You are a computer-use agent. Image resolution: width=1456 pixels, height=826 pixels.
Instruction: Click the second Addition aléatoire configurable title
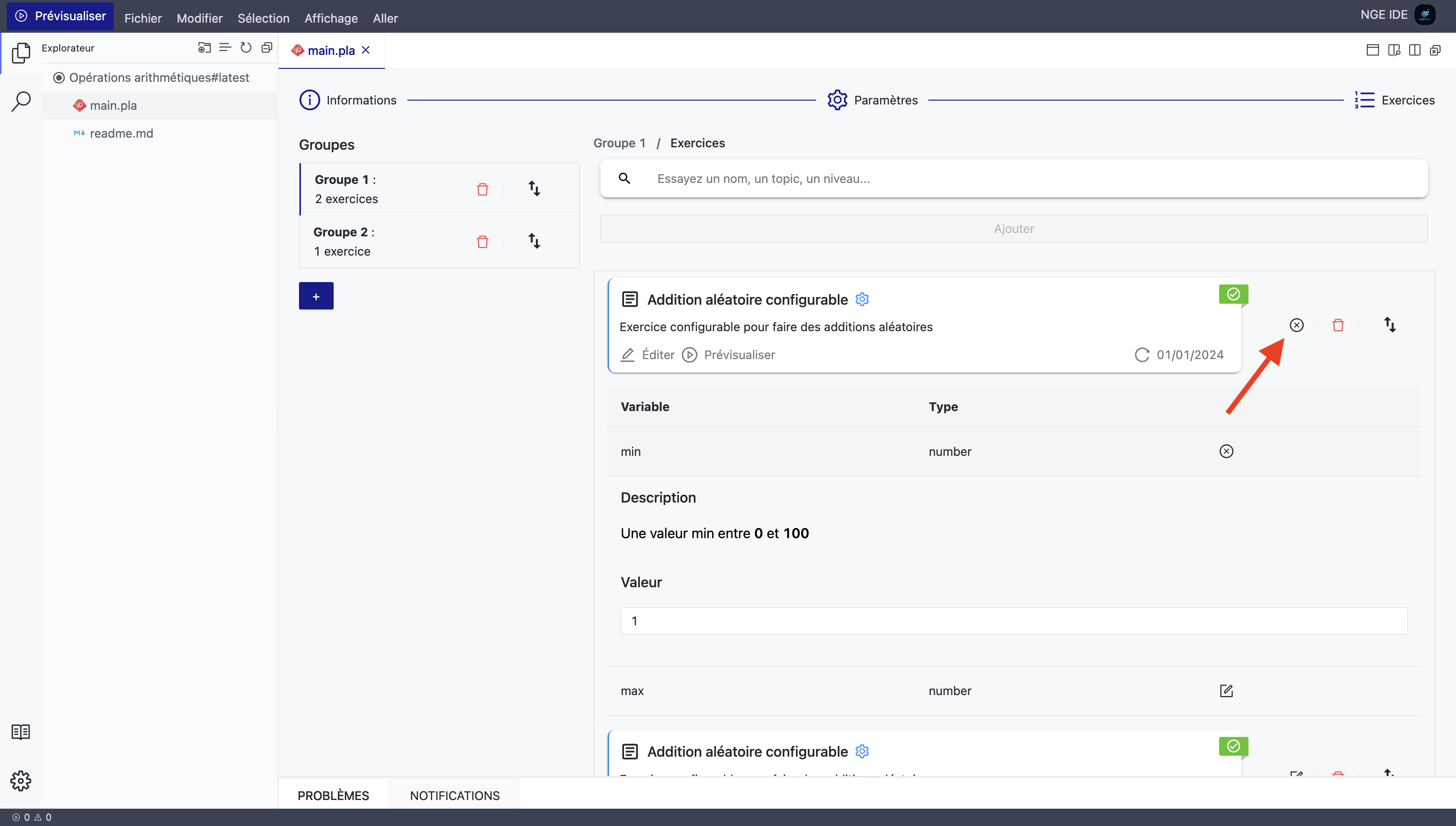pyautogui.click(x=747, y=752)
